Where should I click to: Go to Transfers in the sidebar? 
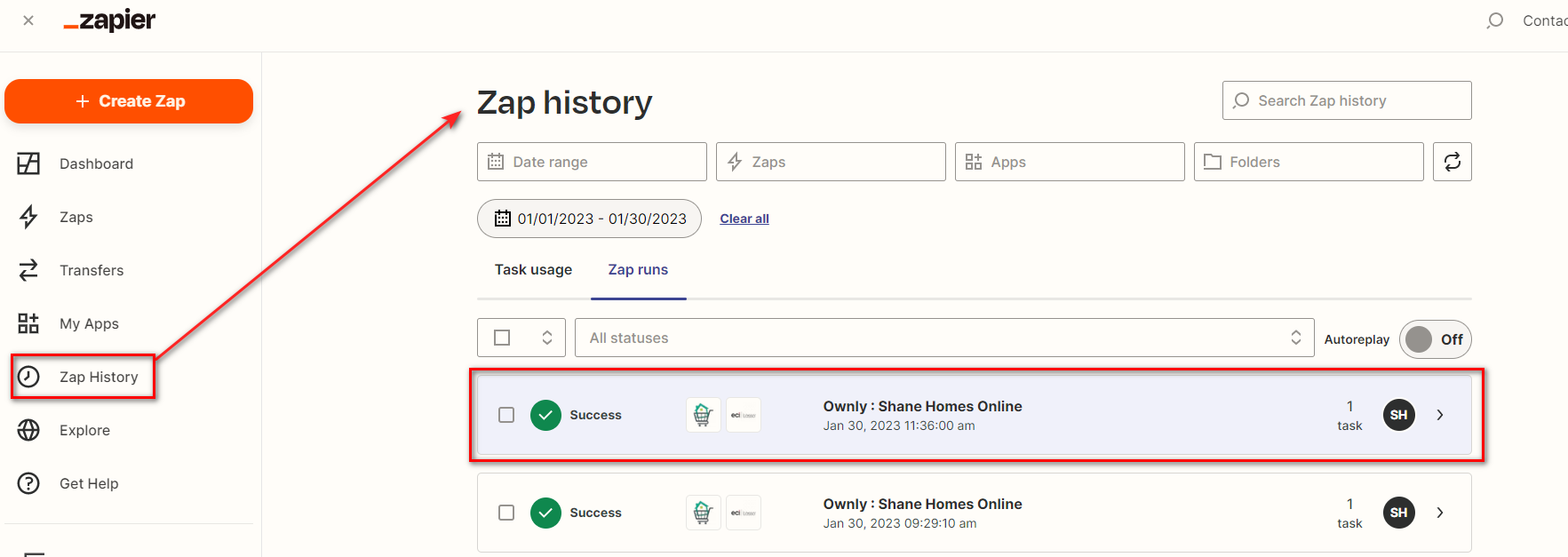(x=92, y=270)
